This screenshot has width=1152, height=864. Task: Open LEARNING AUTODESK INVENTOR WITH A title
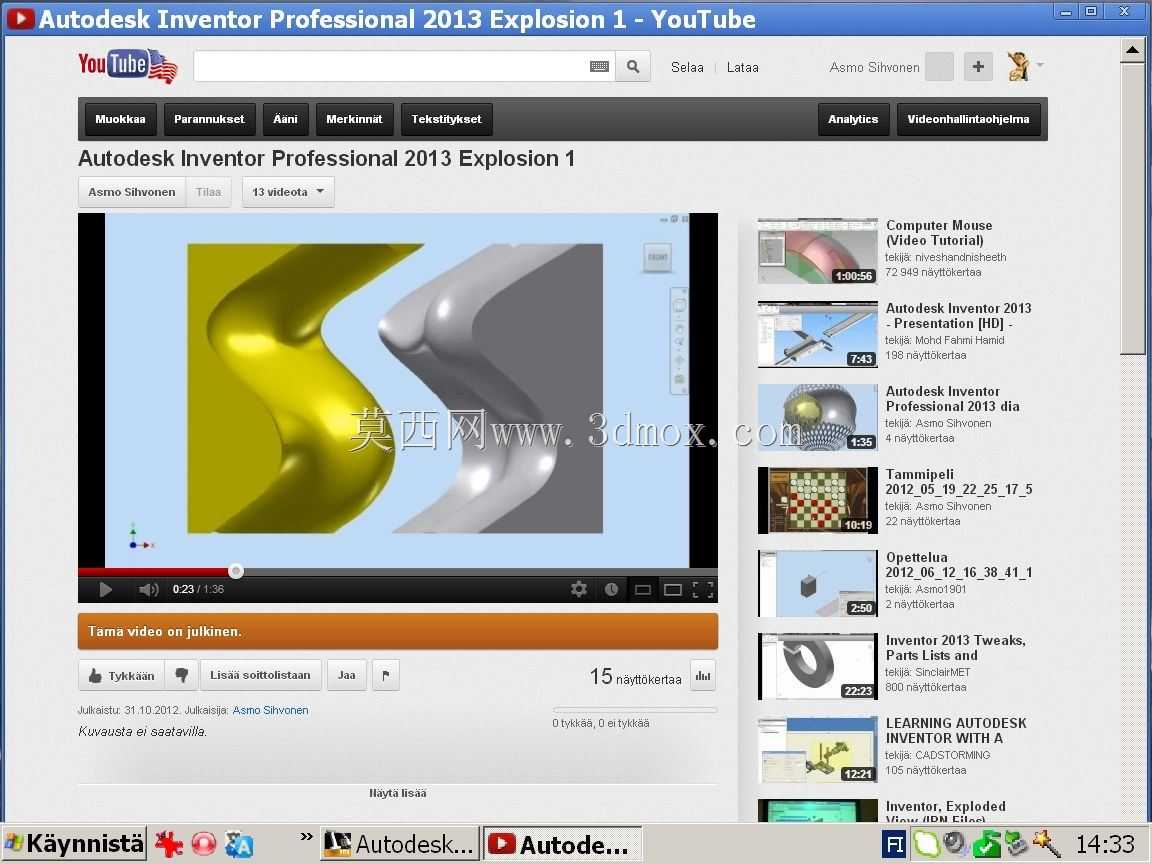coord(956,730)
